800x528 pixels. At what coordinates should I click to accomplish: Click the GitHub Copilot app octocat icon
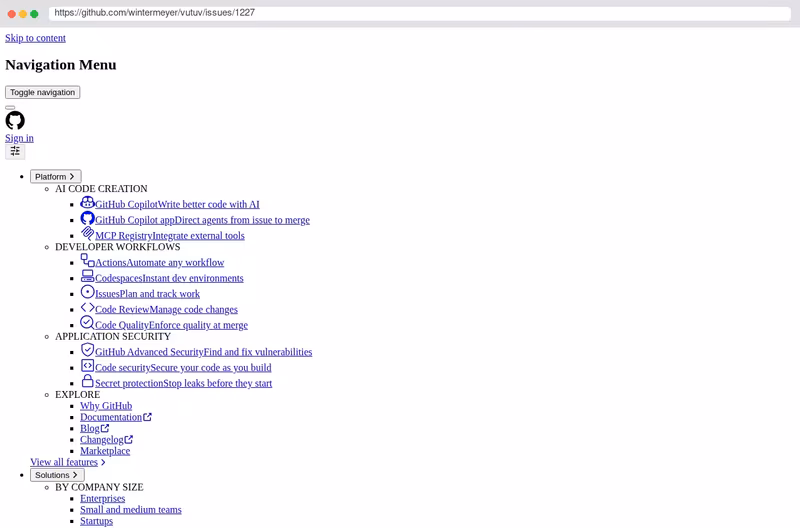(x=87, y=218)
